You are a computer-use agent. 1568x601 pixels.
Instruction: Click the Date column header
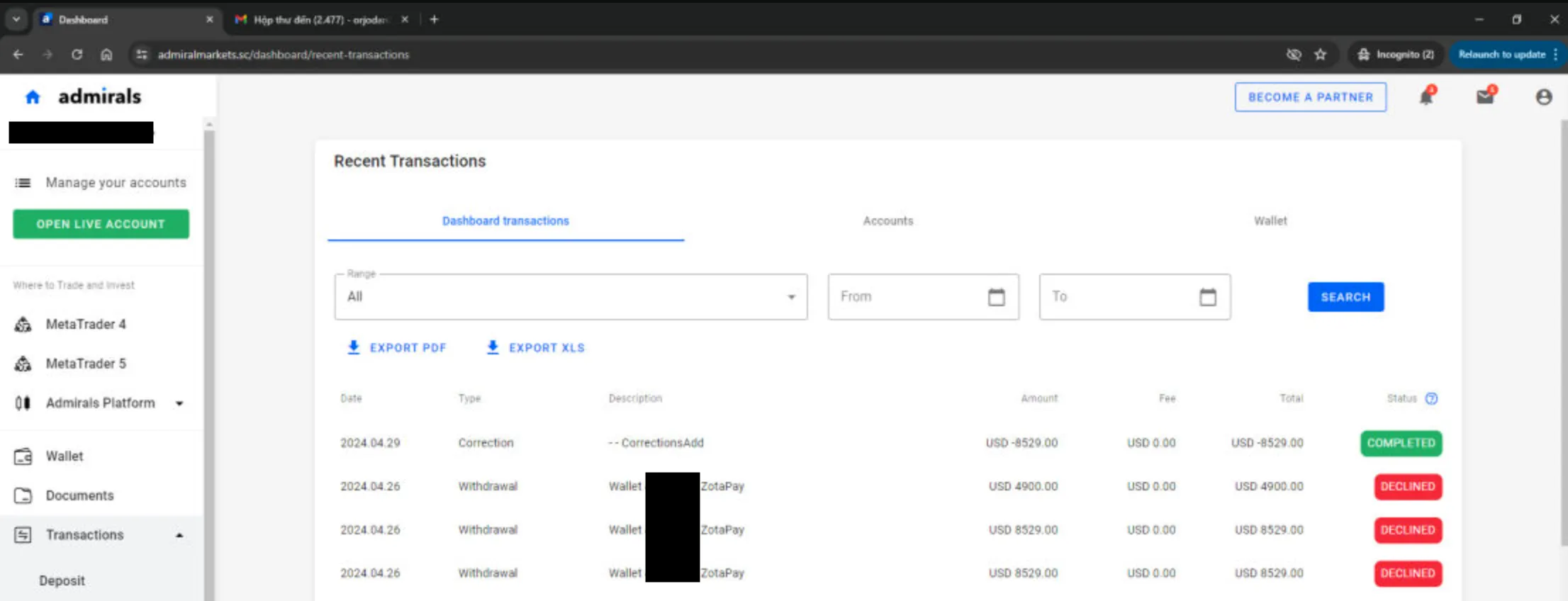(x=351, y=398)
